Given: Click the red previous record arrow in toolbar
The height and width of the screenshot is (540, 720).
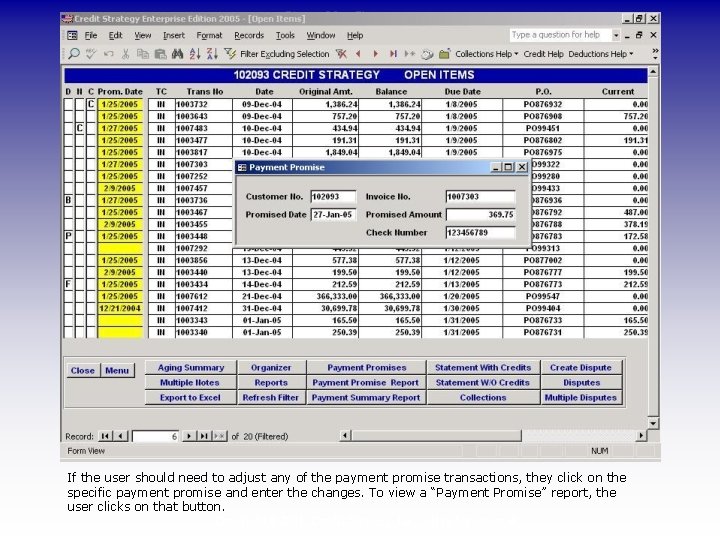Looking at the screenshot, I should pyautogui.click(x=358, y=54).
